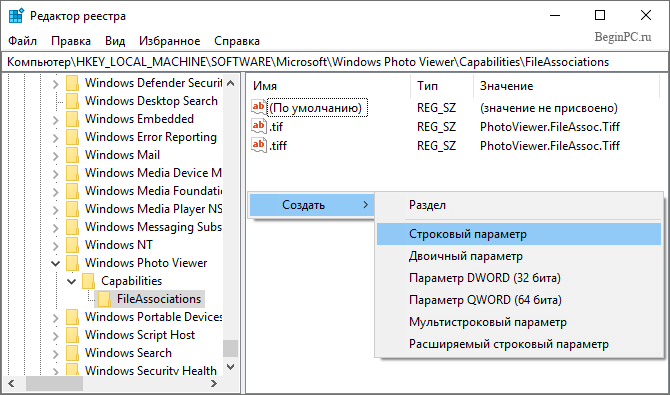
Task: Expand the Windows Defender Security node
Action: 56,83
